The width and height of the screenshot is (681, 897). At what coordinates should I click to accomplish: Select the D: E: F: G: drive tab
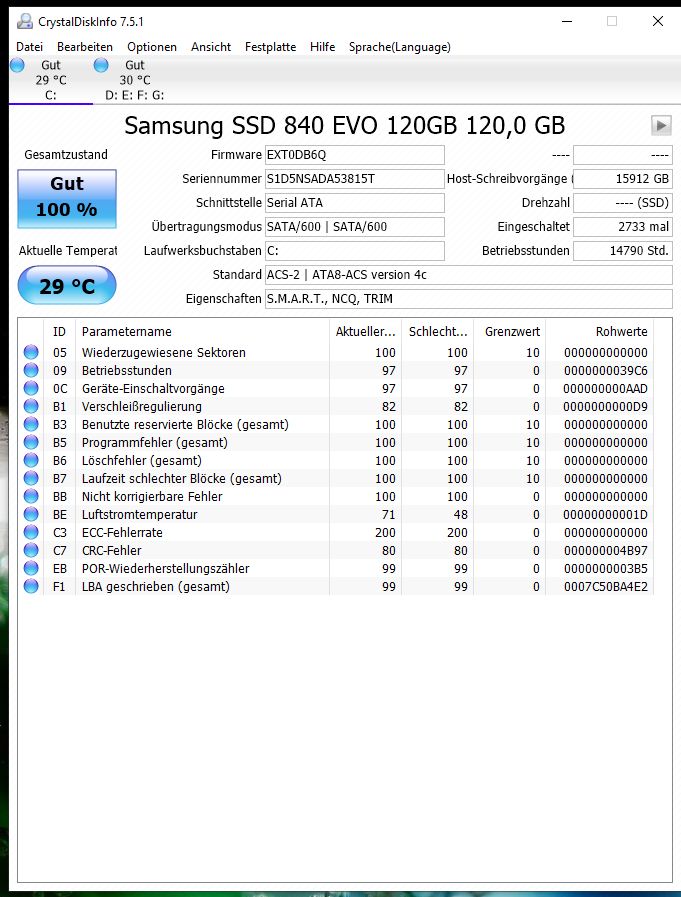(x=135, y=80)
